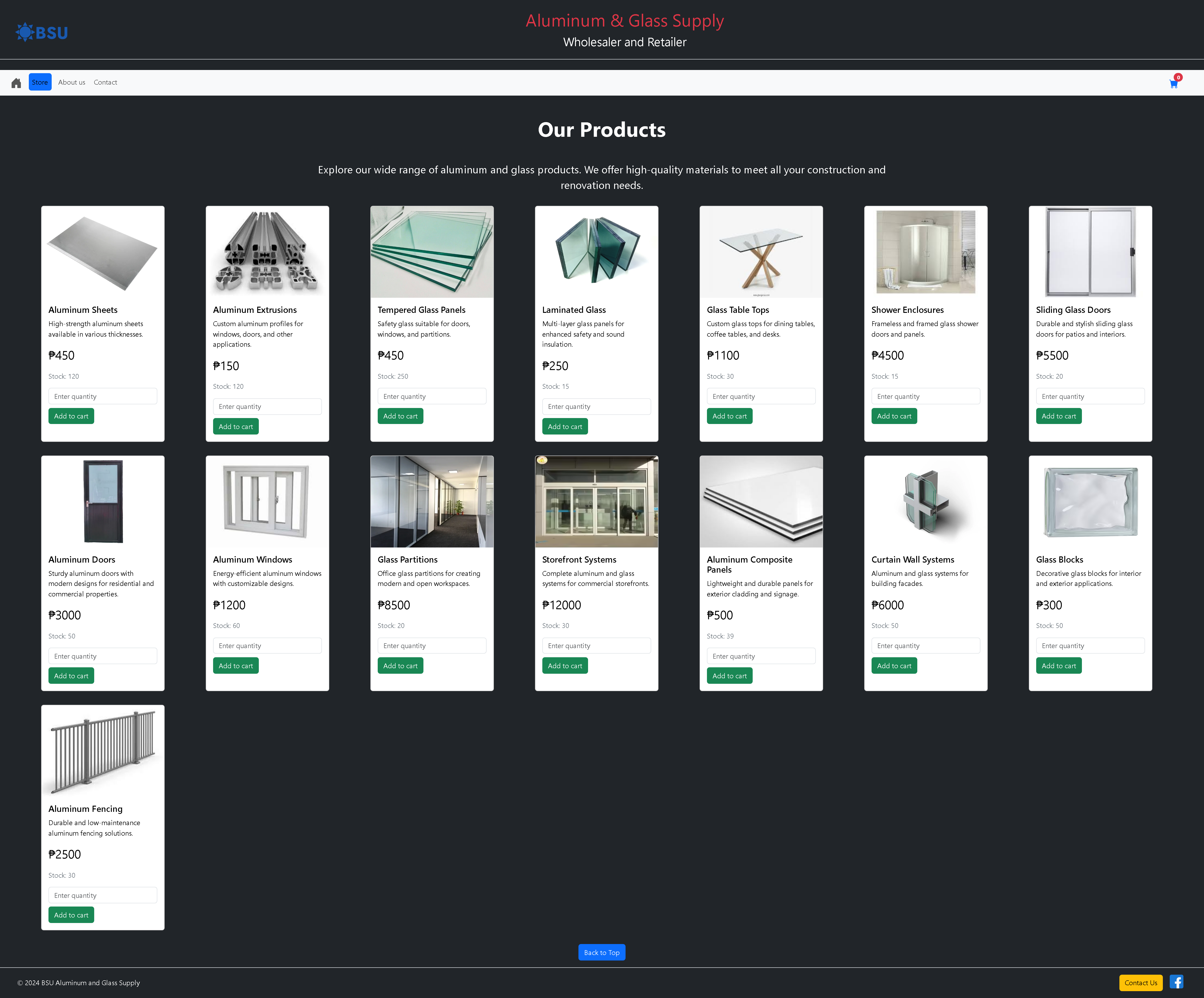Image resolution: width=1204 pixels, height=998 pixels.
Task: Add Laminated Glass to cart
Action: point(565,426)
